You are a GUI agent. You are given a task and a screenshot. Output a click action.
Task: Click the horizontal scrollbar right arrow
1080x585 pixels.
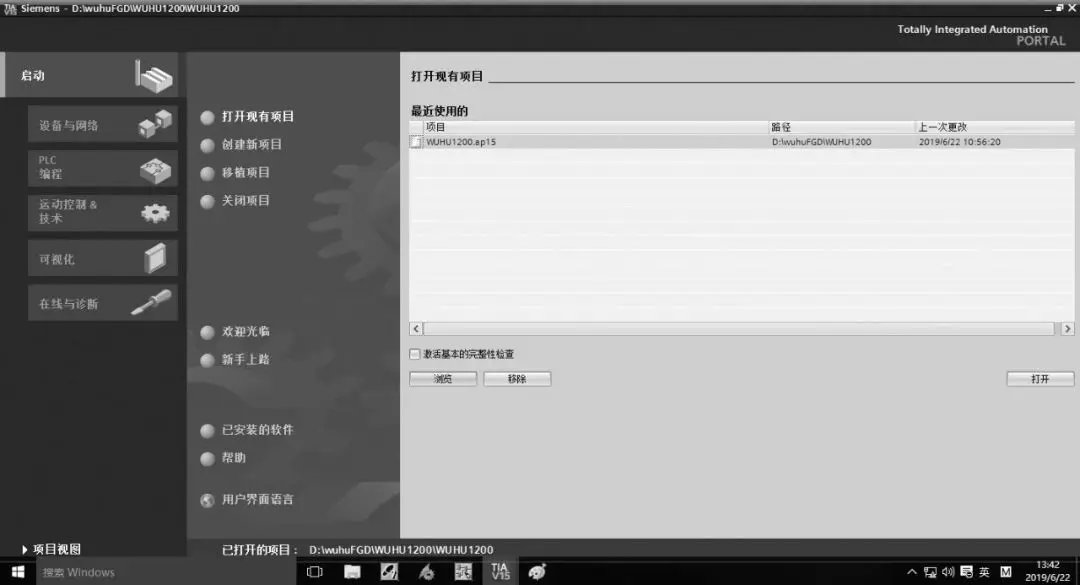click(x=1067, y=328)
